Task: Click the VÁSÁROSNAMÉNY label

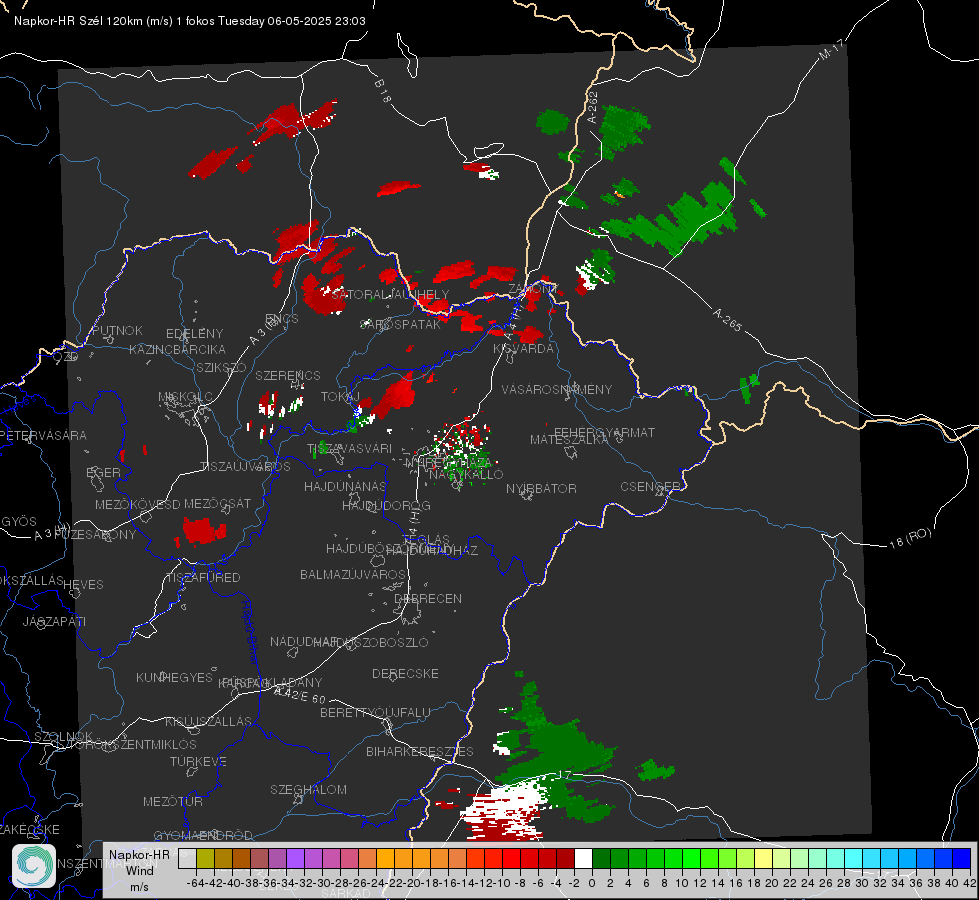Action: tap(557, 389)
